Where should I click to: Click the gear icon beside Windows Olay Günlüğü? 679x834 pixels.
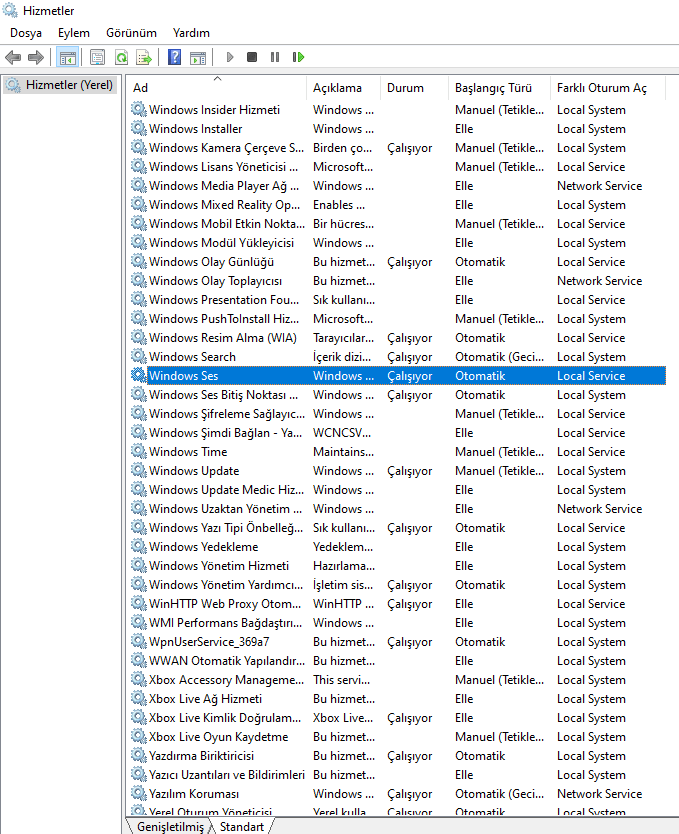tap(139, 261)
